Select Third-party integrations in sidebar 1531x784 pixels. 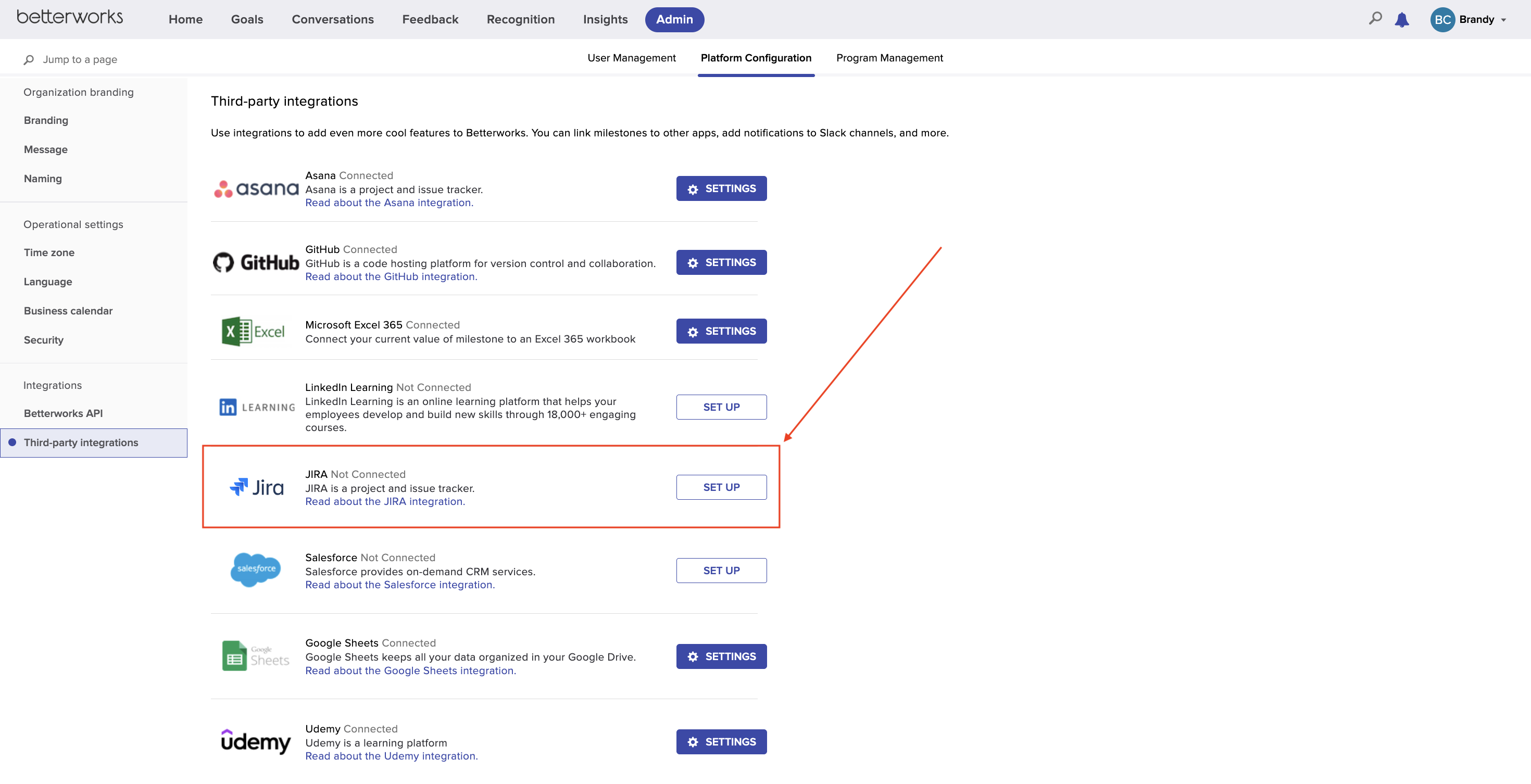pyautogui.click(x=94, y=443)
